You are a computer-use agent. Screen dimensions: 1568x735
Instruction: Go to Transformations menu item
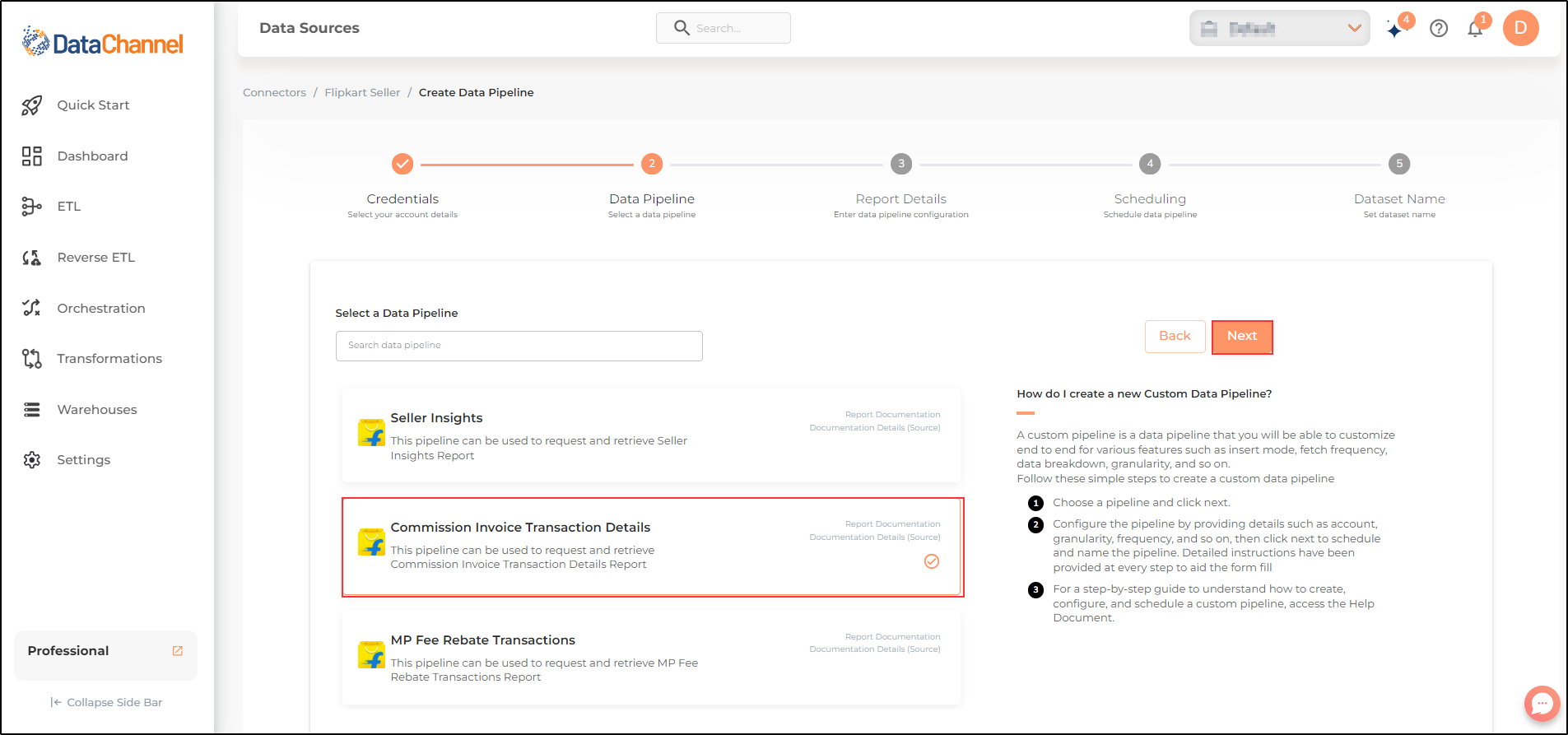[109, 359]
